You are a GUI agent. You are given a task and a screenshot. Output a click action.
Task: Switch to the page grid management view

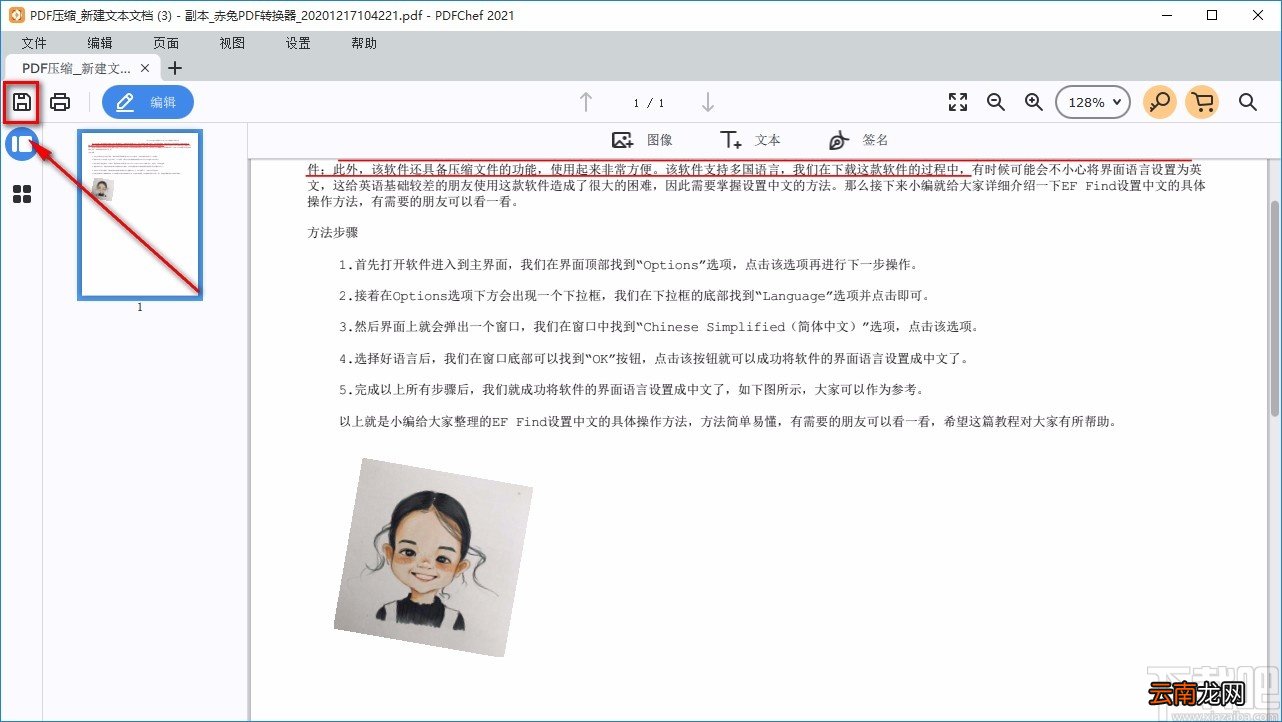22,194
